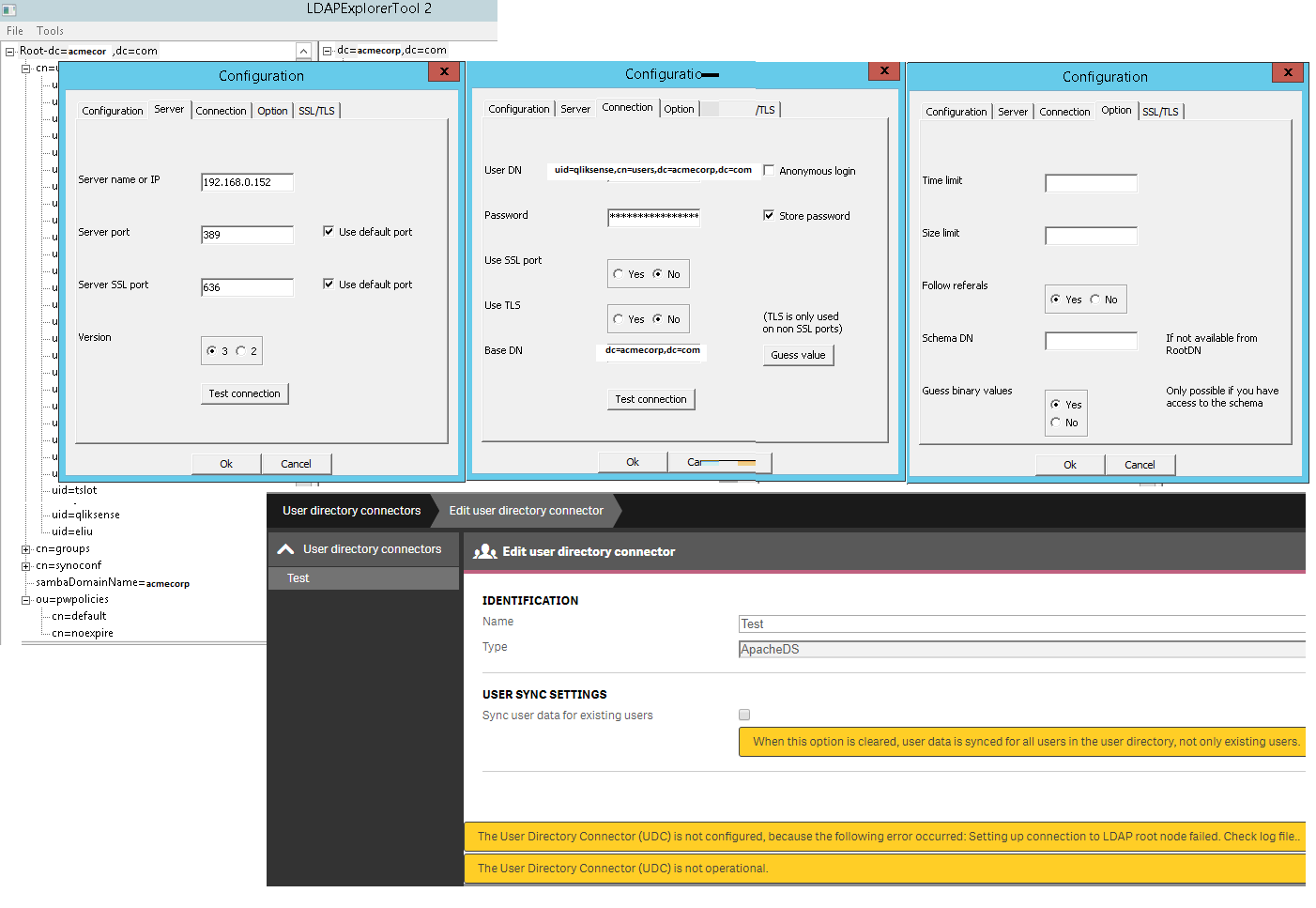Click the connector Name field containing Test

tap(1022, 623)
